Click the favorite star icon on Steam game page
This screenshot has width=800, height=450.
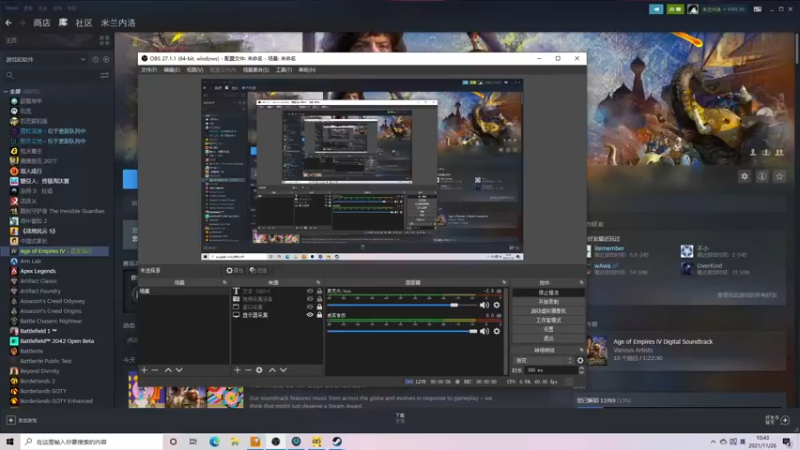point(779,177)
